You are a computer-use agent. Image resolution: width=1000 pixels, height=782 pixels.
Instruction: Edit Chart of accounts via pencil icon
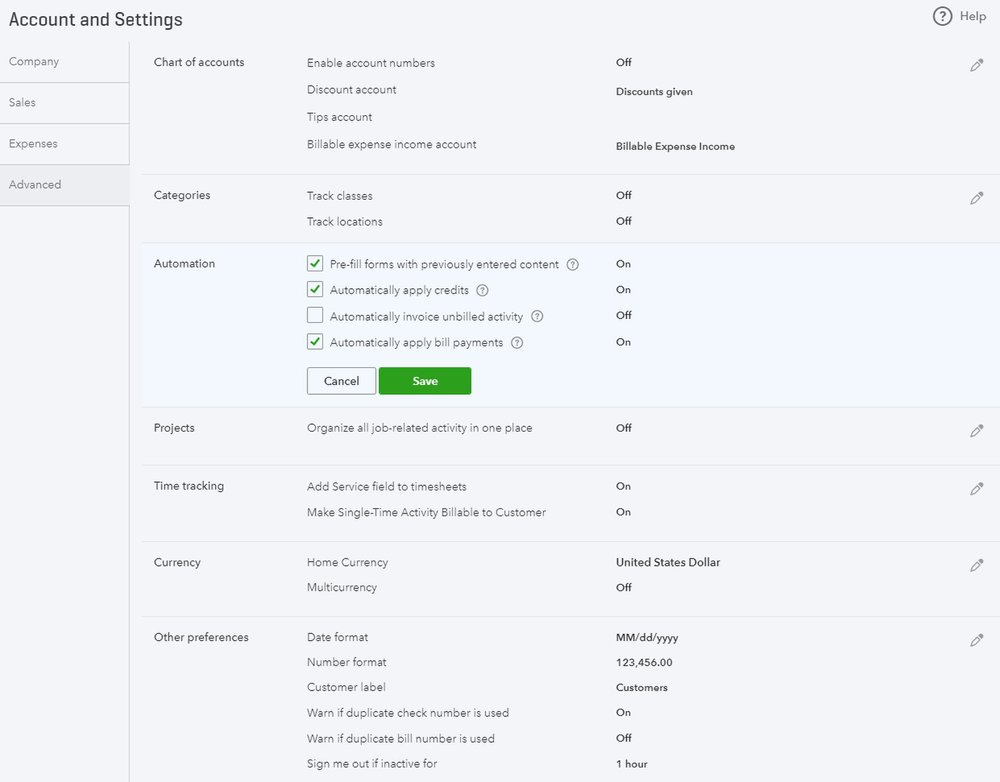point(976,65)
